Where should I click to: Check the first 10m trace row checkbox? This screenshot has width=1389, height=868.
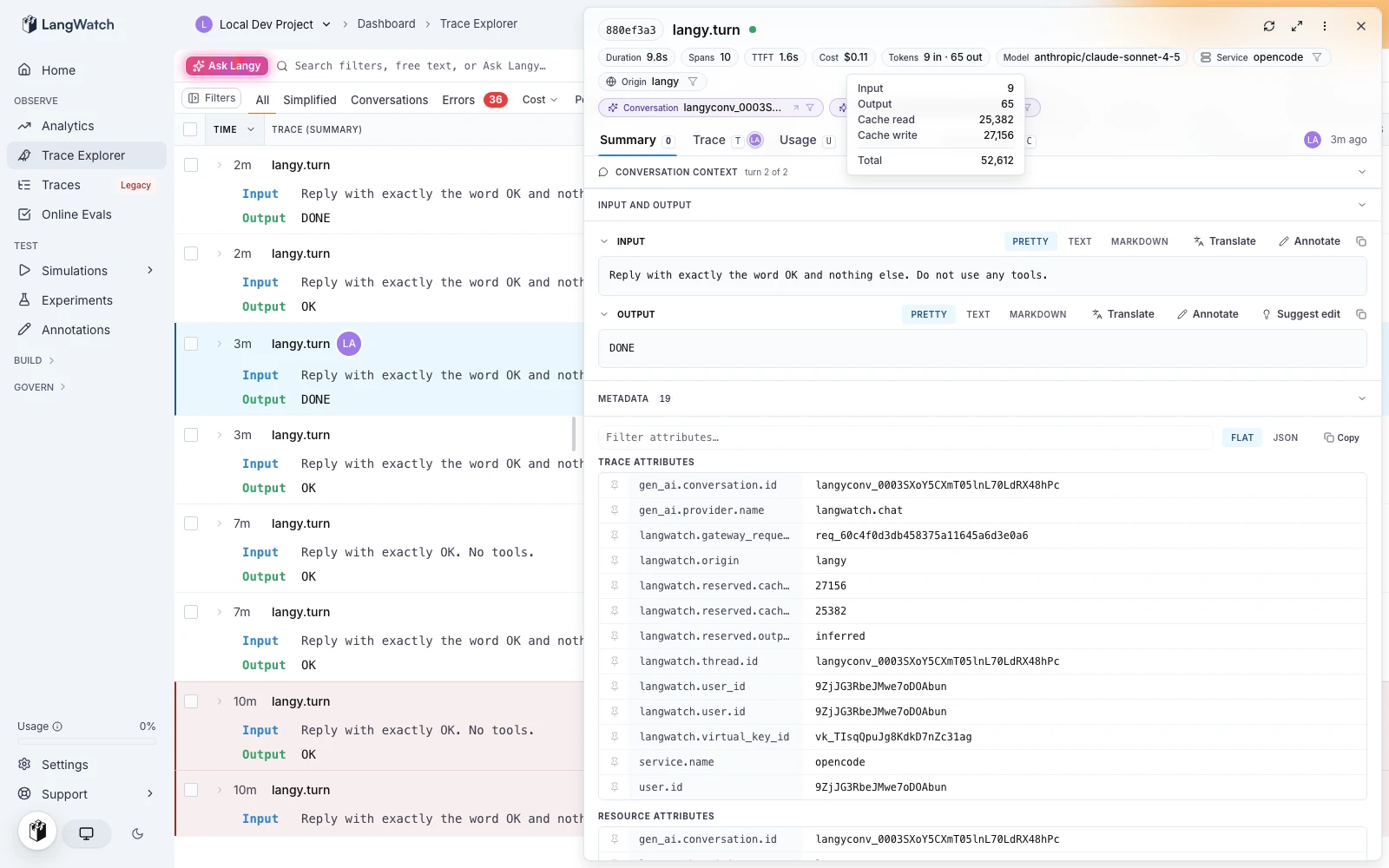click(x=191, y=701)
